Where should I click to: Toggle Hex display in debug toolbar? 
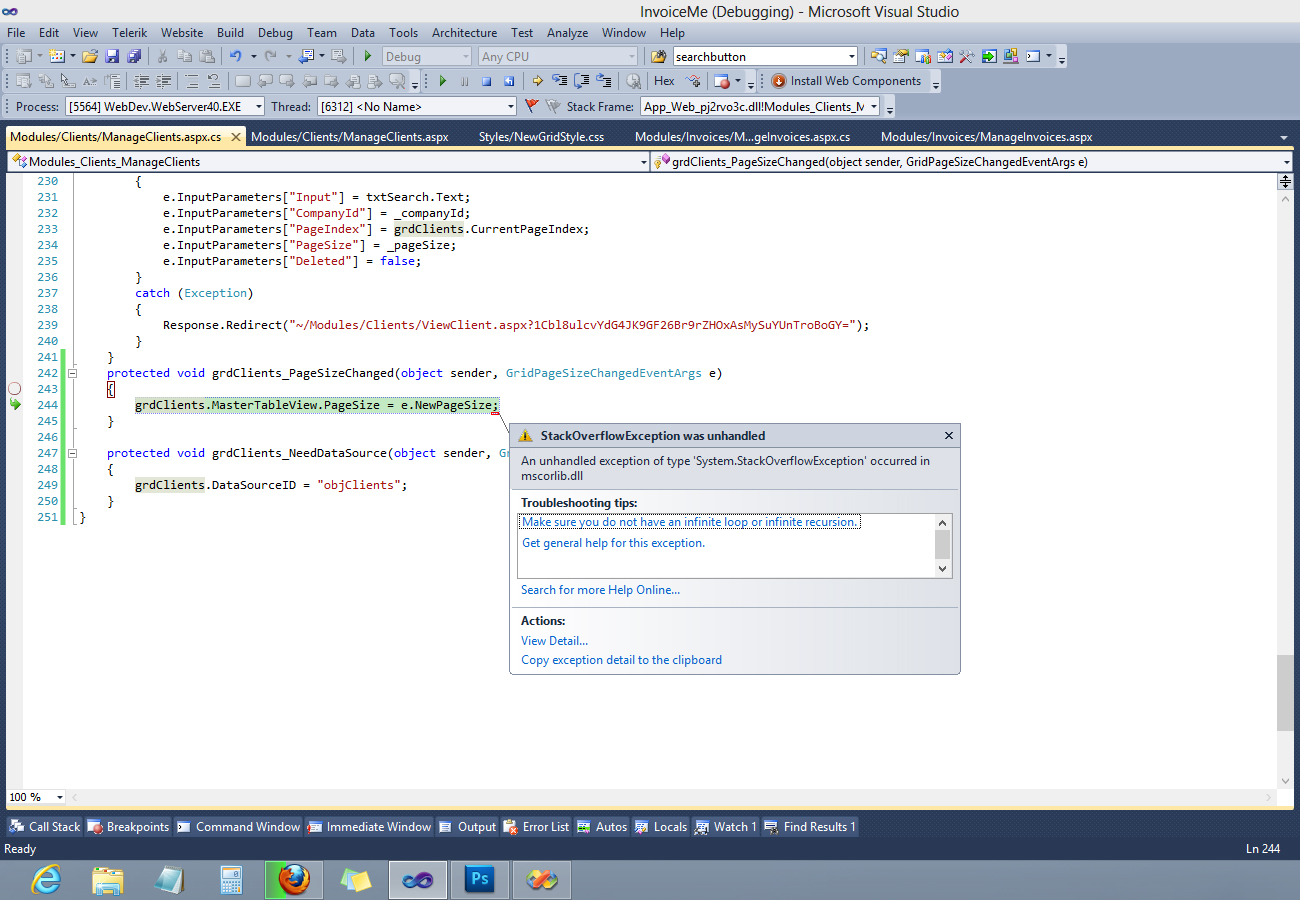[664, 81]
